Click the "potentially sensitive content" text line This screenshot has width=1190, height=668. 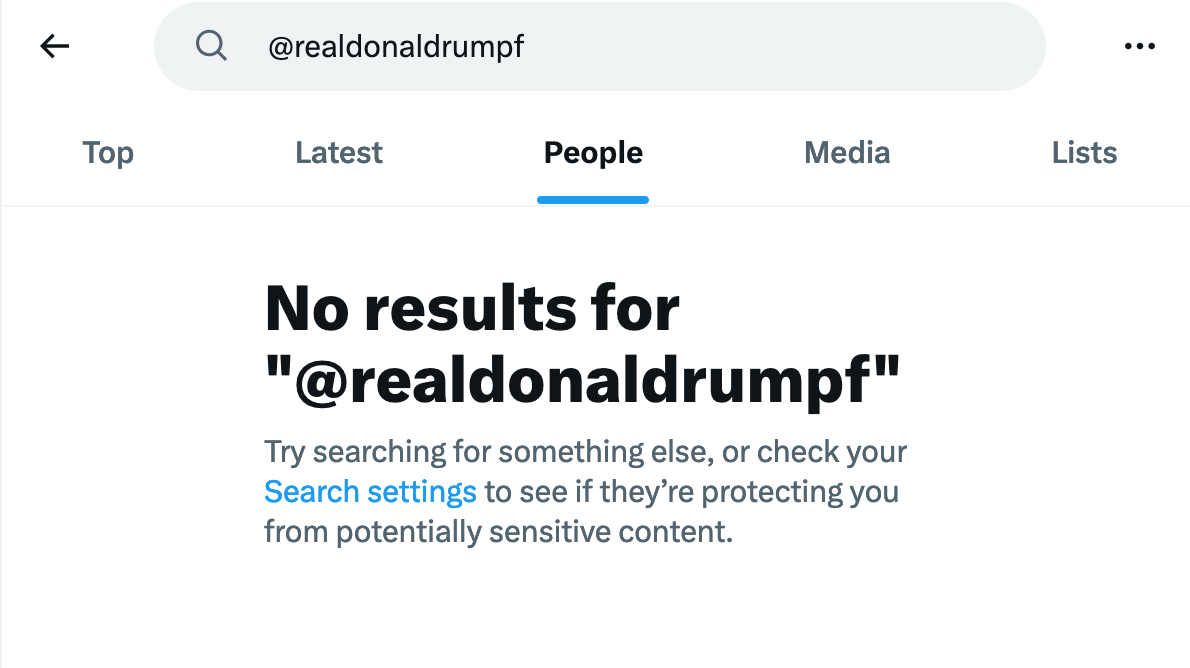498,532
